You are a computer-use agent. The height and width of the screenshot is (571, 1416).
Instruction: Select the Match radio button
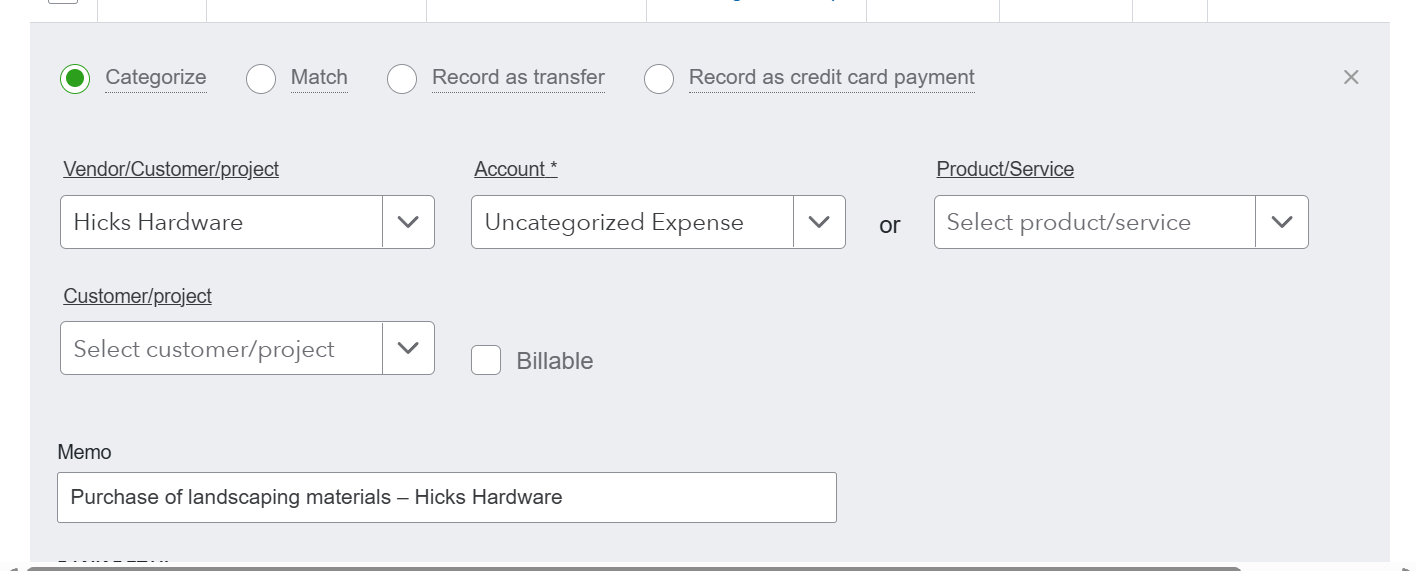pyautogui.click(x=261, y=78)
